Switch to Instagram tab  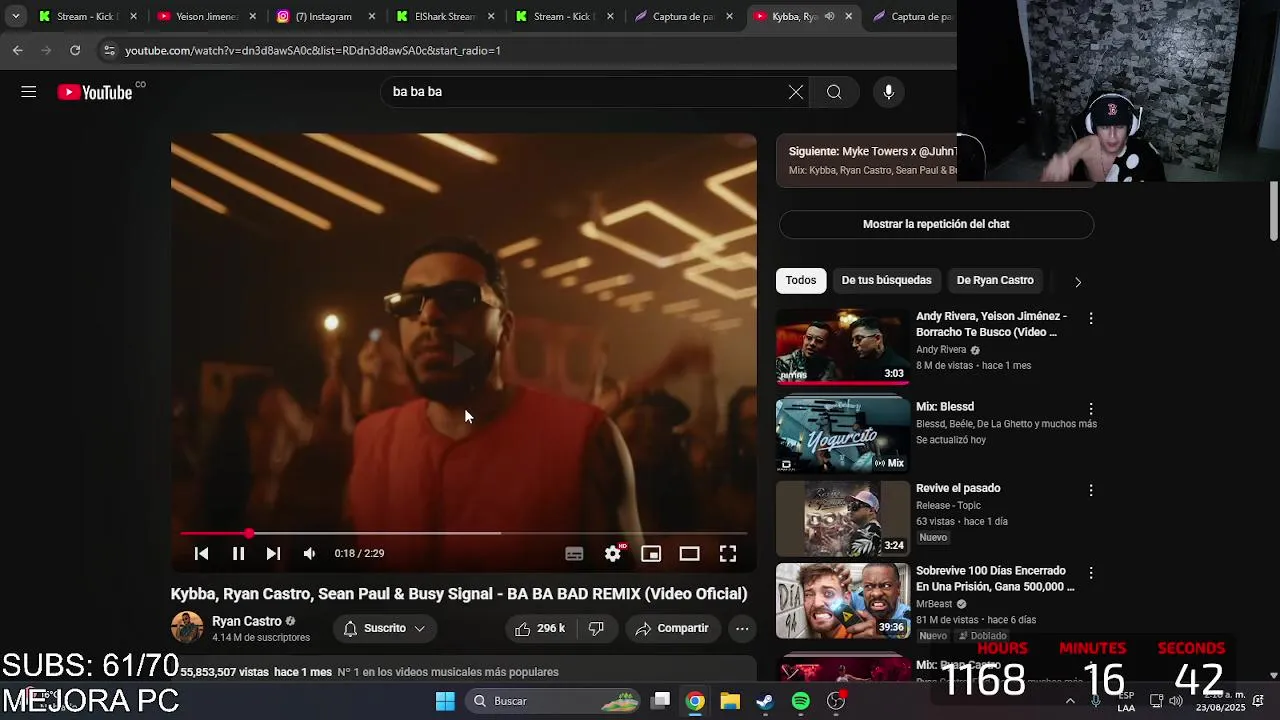pos(323,16)
